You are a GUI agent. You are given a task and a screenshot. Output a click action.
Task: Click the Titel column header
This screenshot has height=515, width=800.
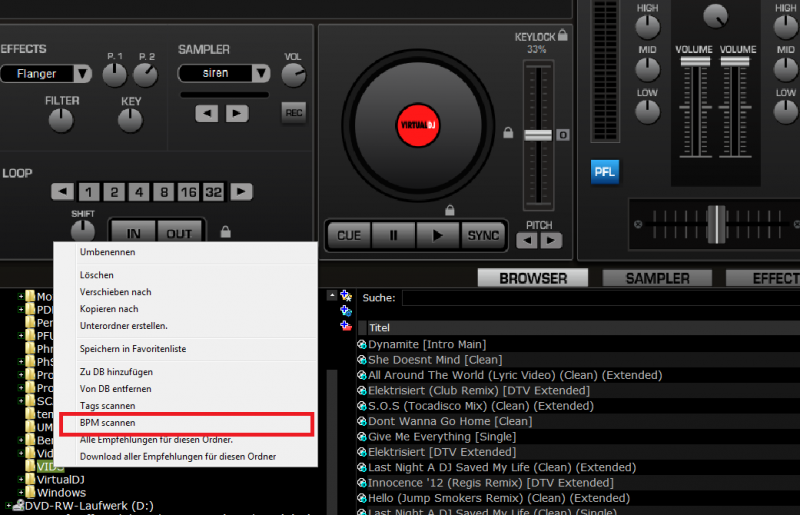pos(584,328)
